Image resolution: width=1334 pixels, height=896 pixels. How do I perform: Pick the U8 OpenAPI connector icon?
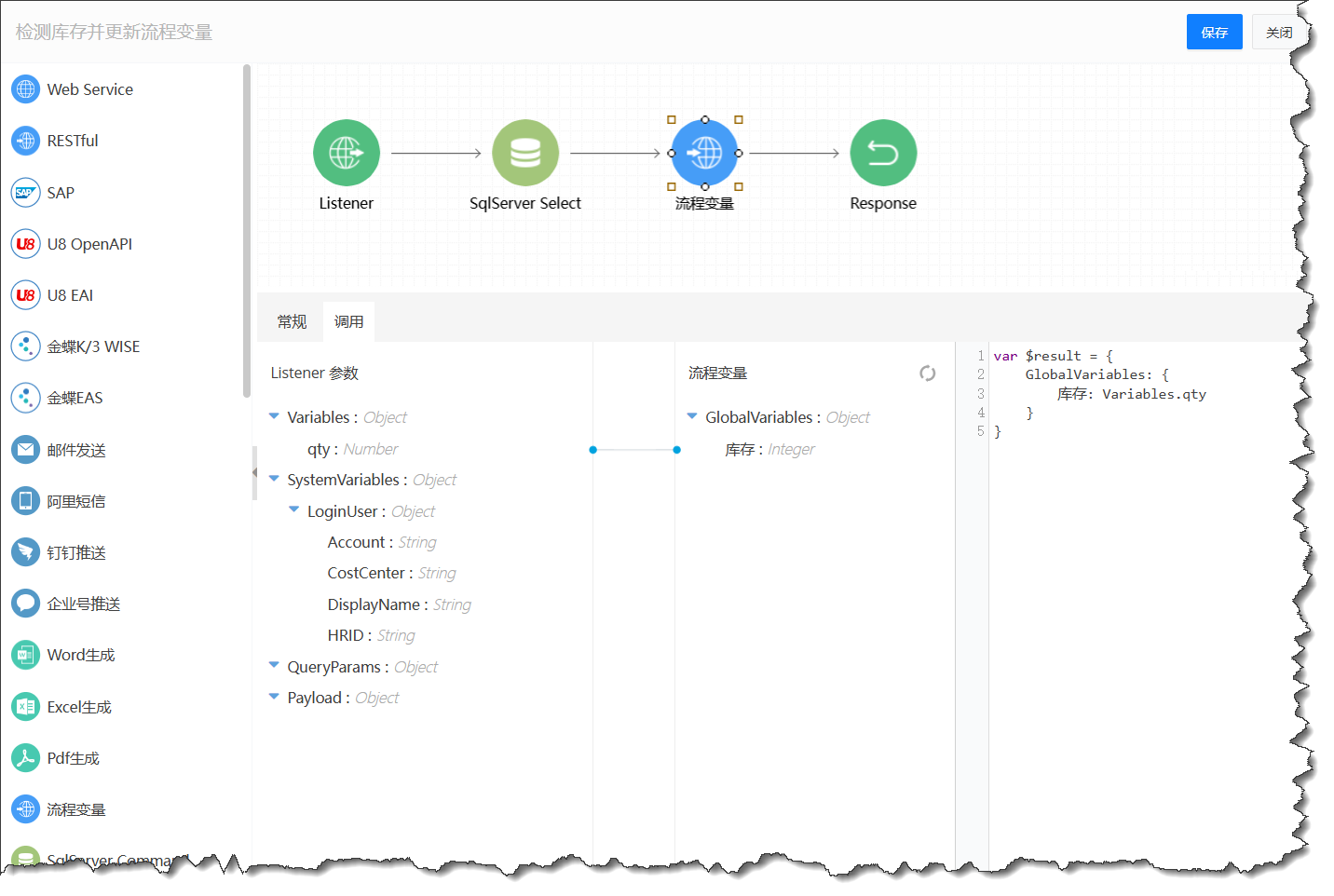point(25,244)
